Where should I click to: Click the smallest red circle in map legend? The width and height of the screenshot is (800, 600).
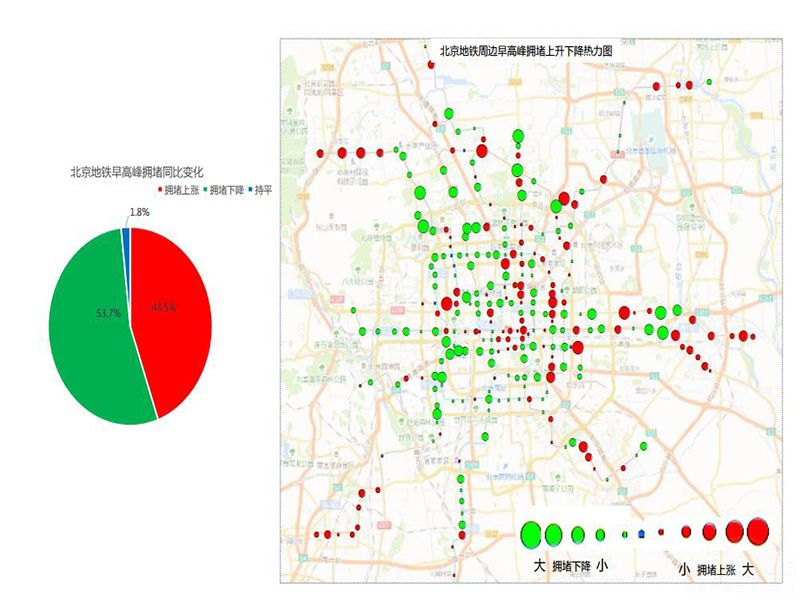[x=661, y=534]
